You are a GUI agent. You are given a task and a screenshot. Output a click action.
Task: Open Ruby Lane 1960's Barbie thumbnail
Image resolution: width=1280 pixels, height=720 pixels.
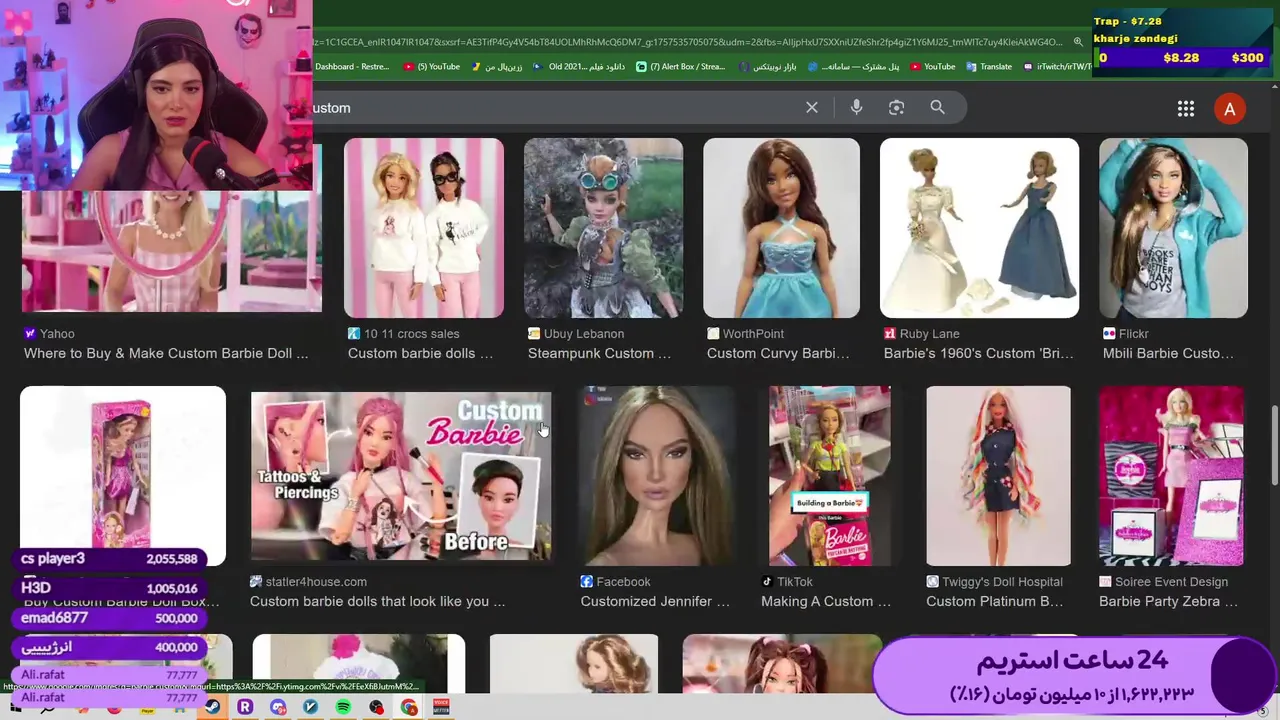point(979,228)
